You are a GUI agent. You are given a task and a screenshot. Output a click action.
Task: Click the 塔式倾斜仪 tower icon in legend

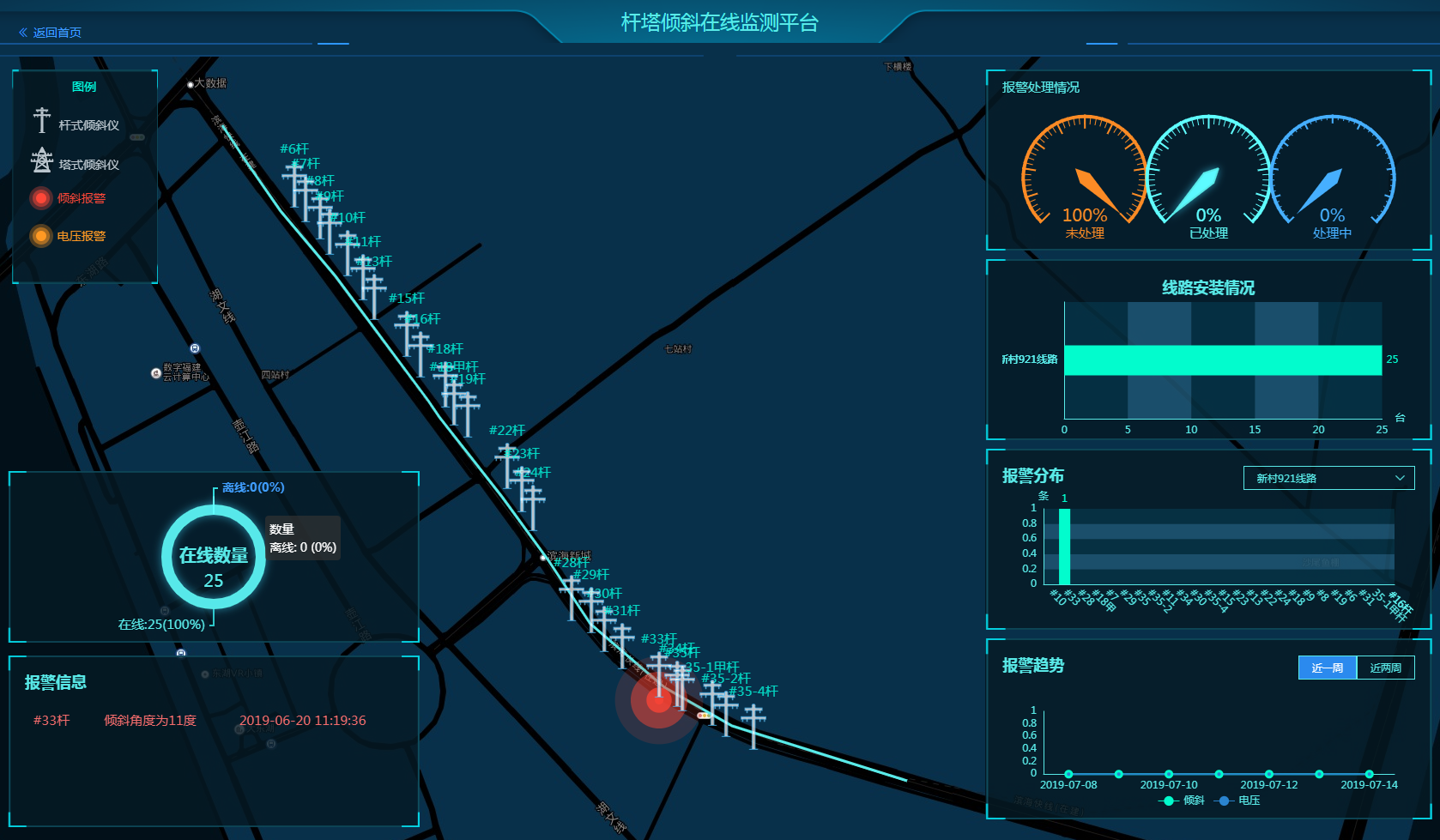pyautogui.click(x=41, y=160)
